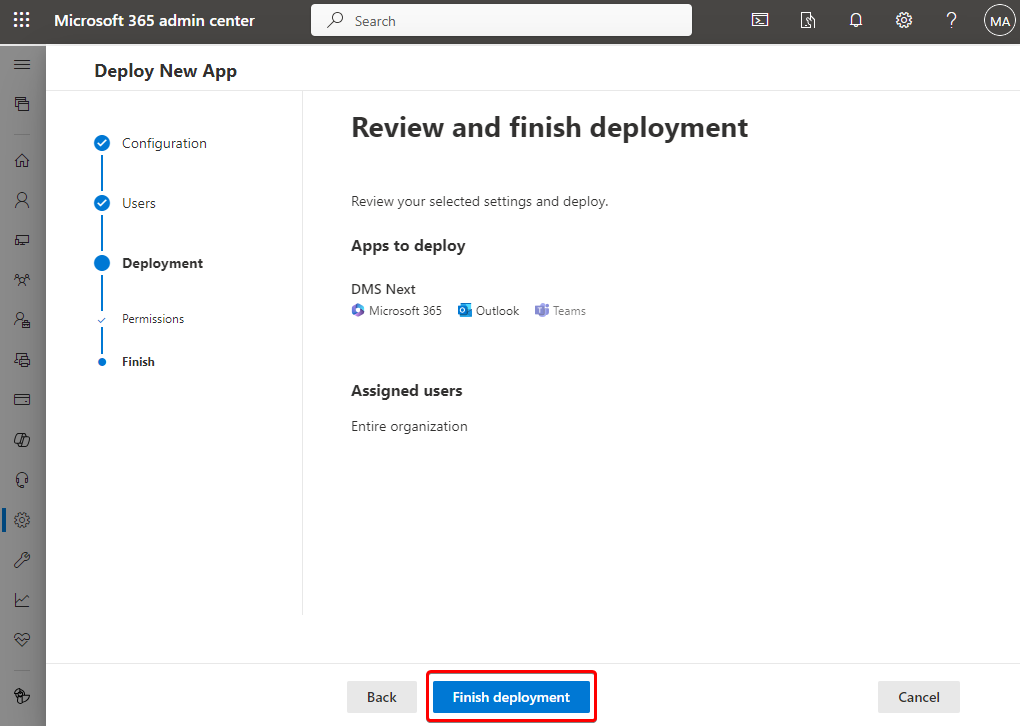Image resolution: width=1020 pixels, height=726 pixels.
Task: Open the Devices icon in sidebar
Action: coord(22,240)
